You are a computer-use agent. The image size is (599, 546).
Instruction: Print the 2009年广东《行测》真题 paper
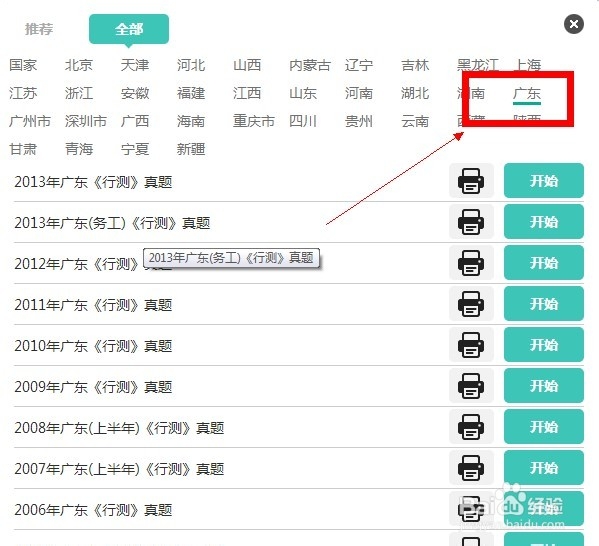click(471, 386)
